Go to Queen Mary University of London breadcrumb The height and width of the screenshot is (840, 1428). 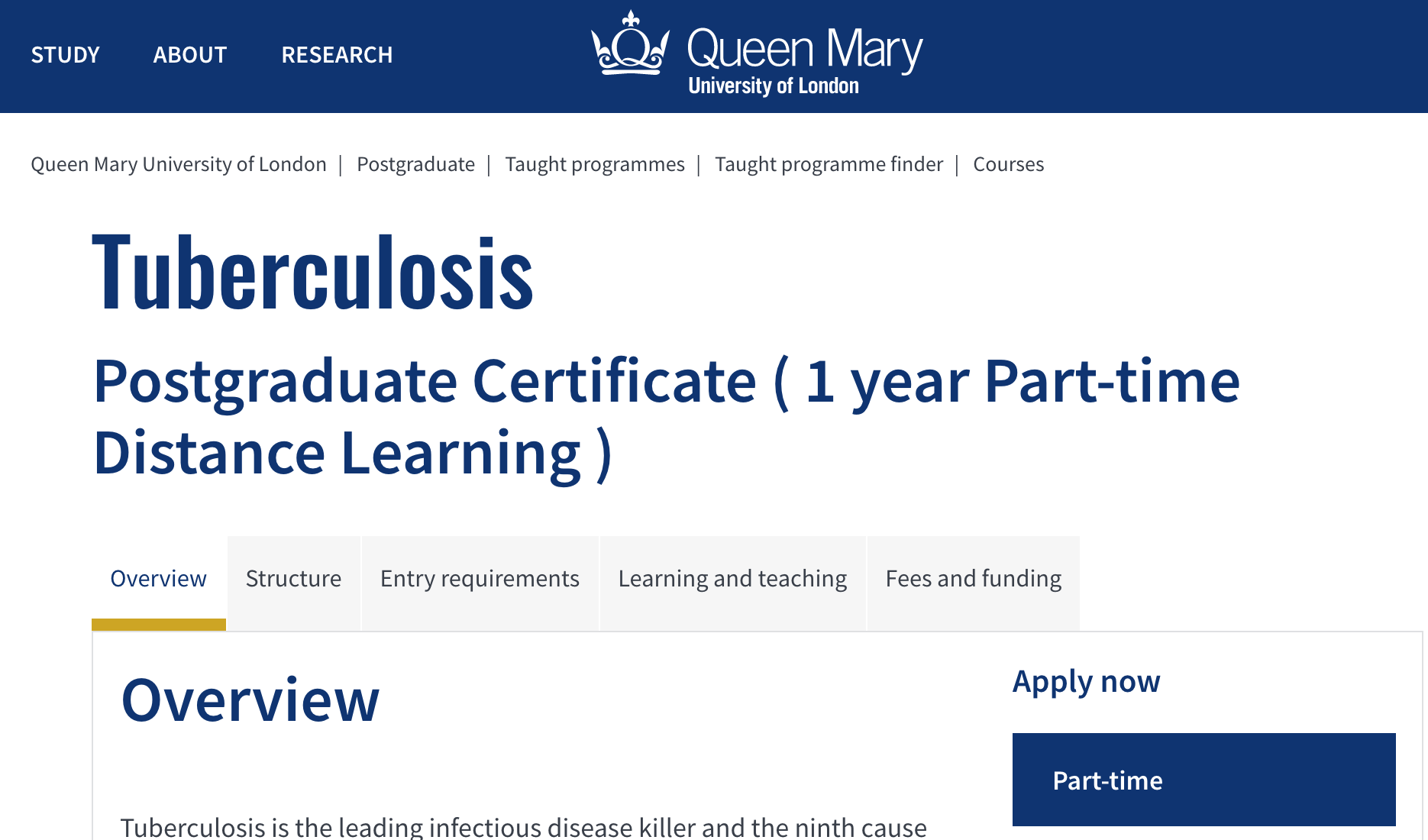coord(179,164)
